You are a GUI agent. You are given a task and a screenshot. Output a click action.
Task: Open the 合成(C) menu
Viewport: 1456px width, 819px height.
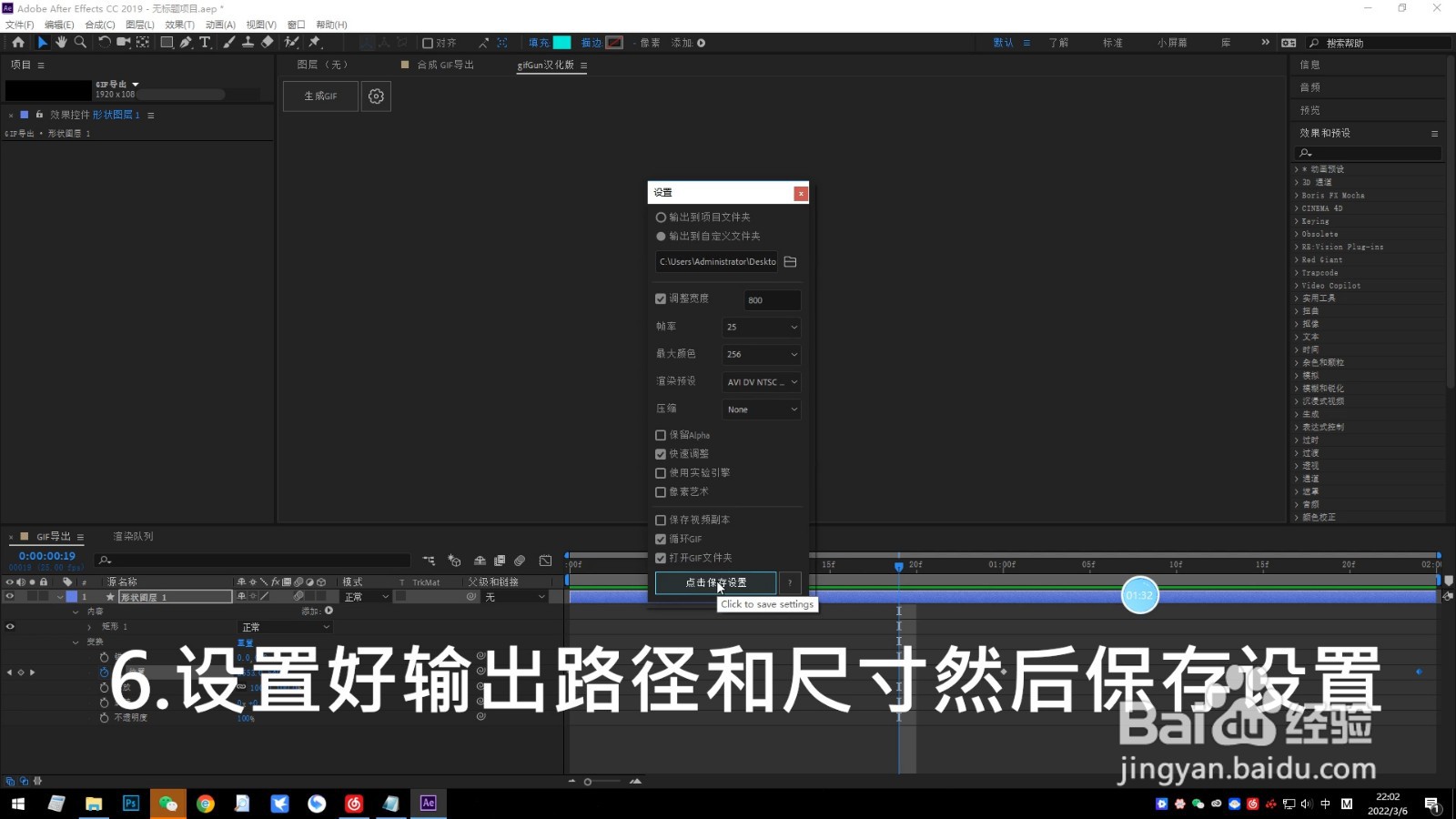click(x=99, y=25)
